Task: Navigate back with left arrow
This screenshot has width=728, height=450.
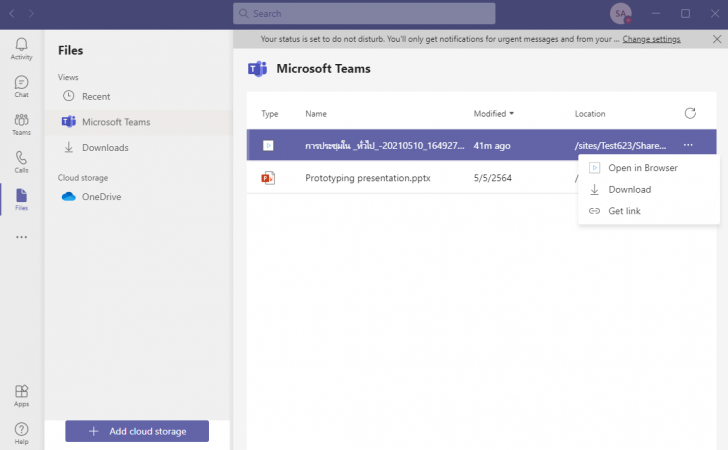Action: click(12, 13)
